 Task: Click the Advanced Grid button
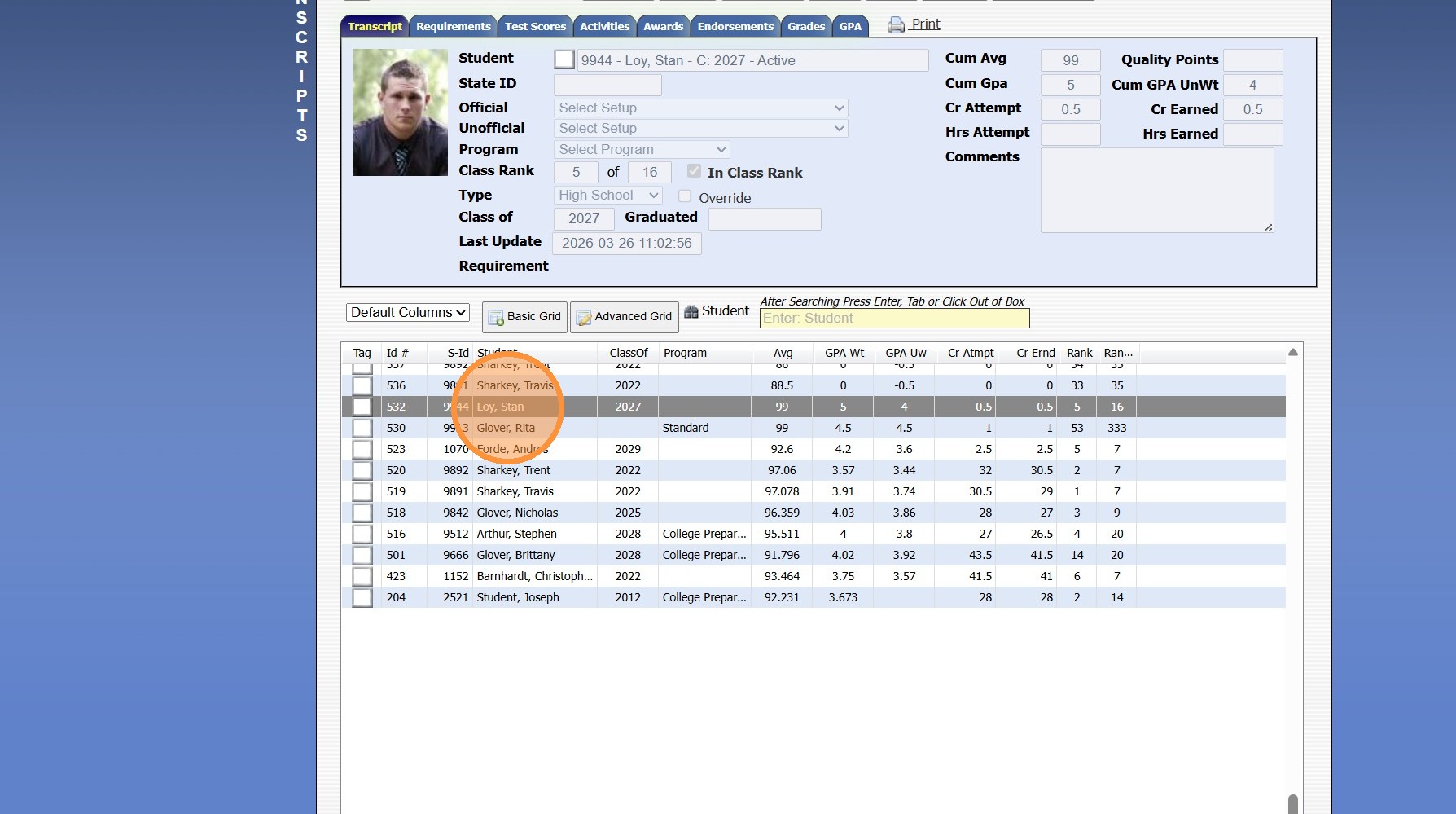625,317
